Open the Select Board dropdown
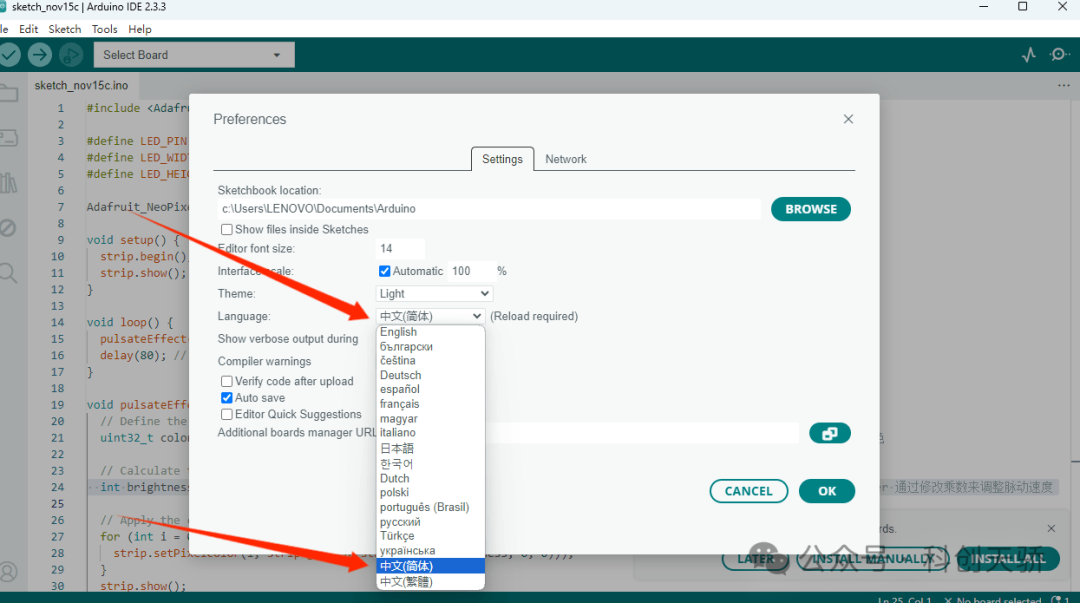 point(194,55)
